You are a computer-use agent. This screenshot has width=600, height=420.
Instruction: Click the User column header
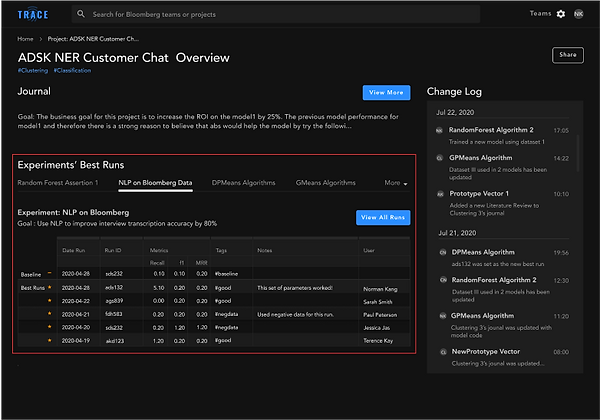[369, 251]
